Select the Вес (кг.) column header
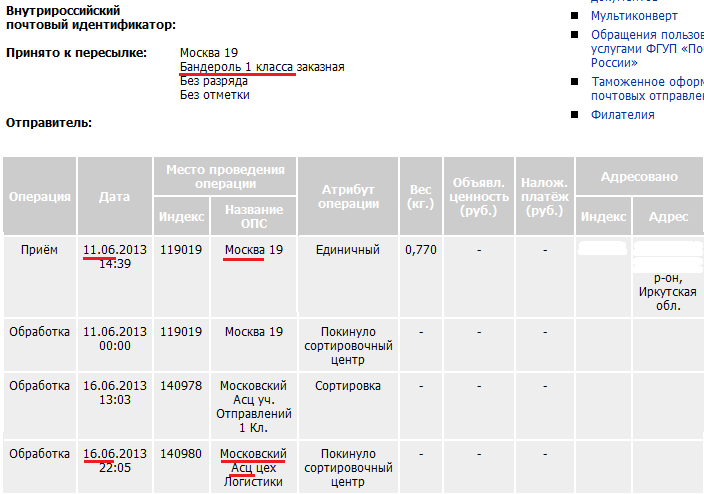Image resolution: width=704 pixels, height=494 pixels. [421, 197]
